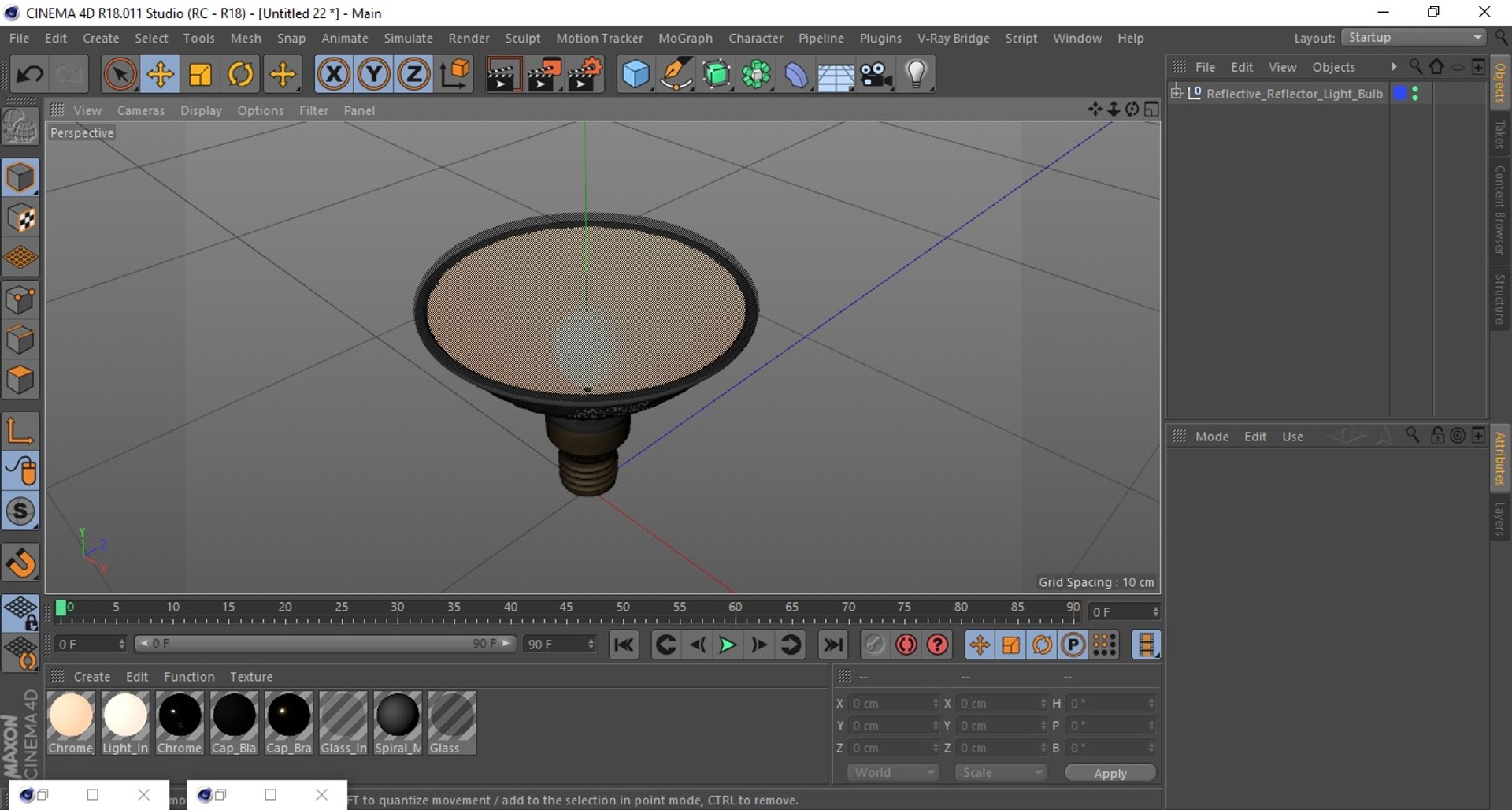The width and height of the screenshot is (1512, 810).
Task: Open the MoGraph menu
Action: click(x=685, y=38)
